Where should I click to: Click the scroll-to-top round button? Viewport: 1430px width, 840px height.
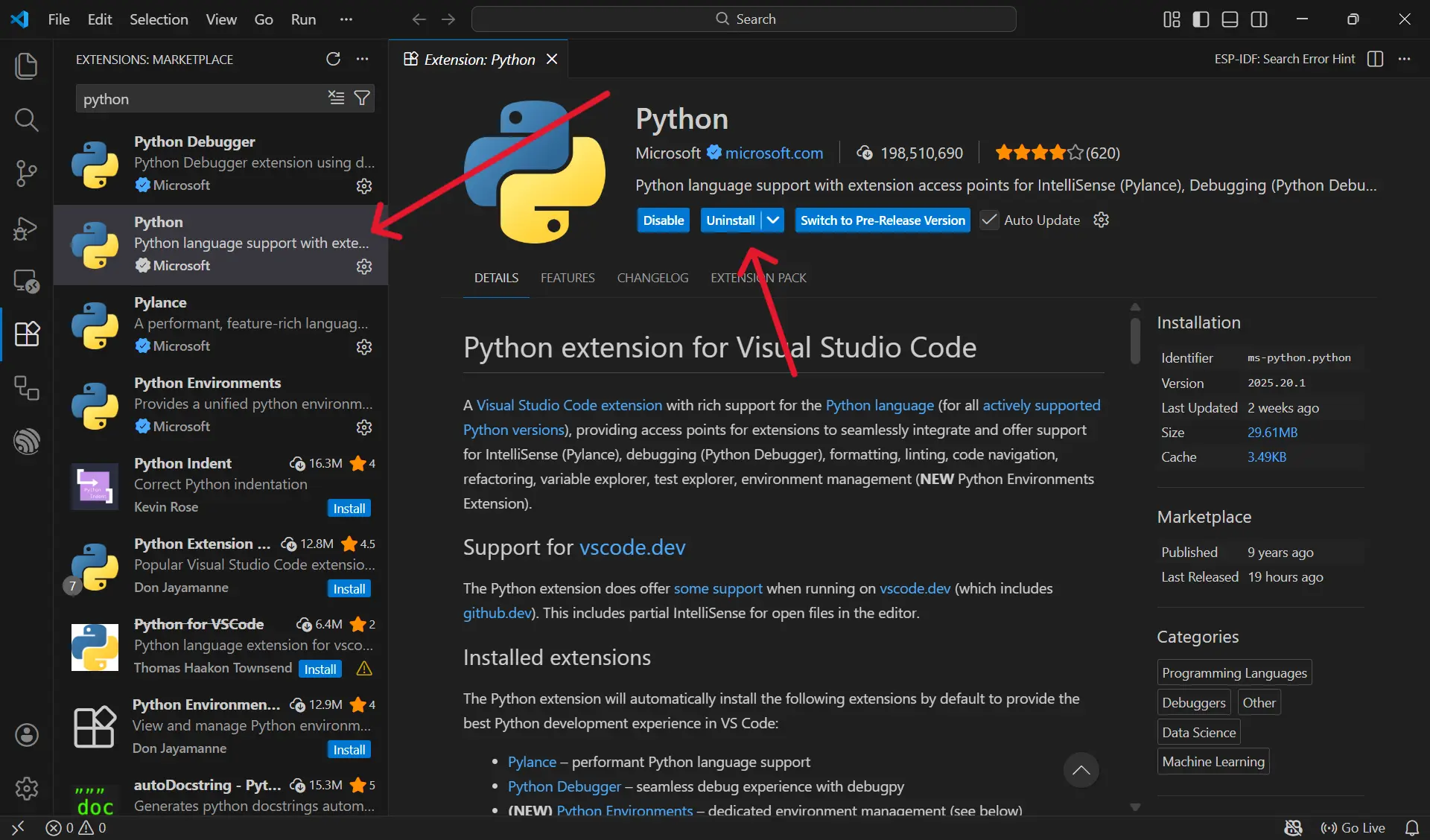click(1081, 771)
